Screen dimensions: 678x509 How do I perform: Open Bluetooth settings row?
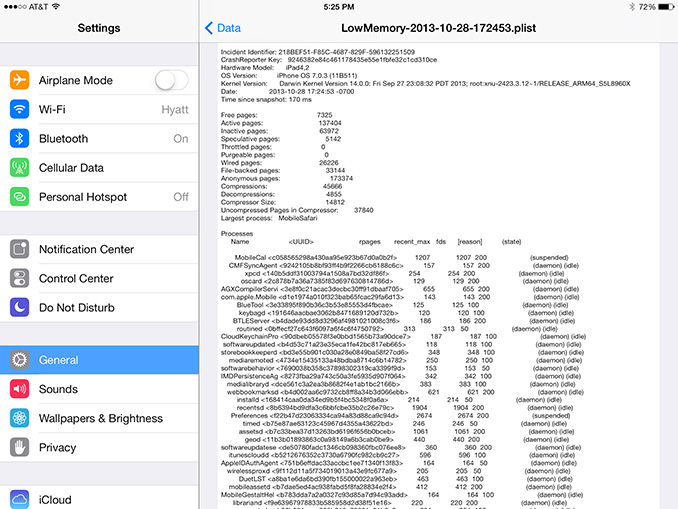[99, 138]
